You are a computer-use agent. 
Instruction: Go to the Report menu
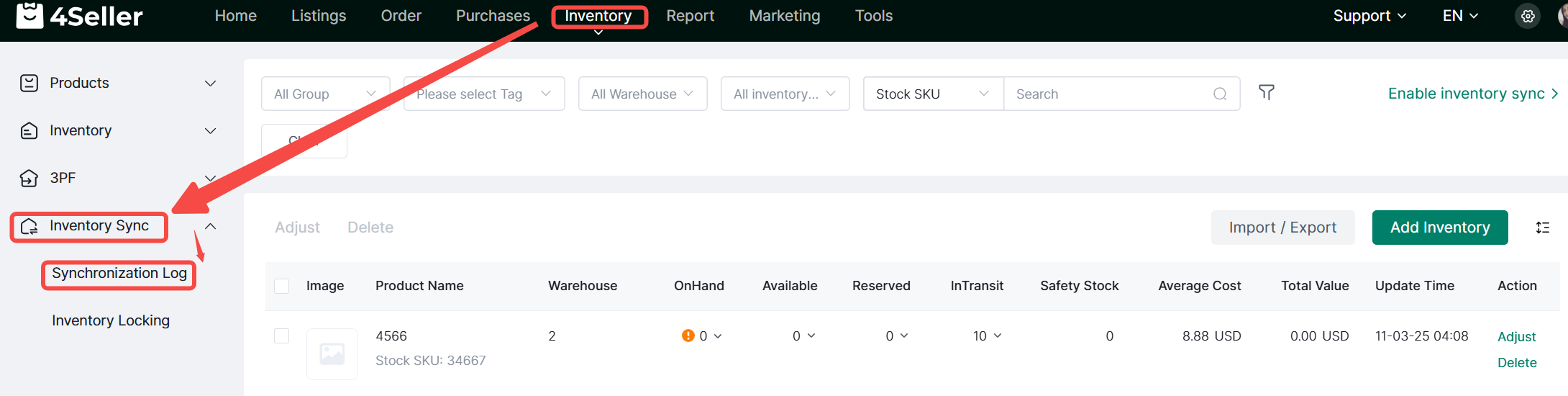pyautogui.click(x=690, y=16)
